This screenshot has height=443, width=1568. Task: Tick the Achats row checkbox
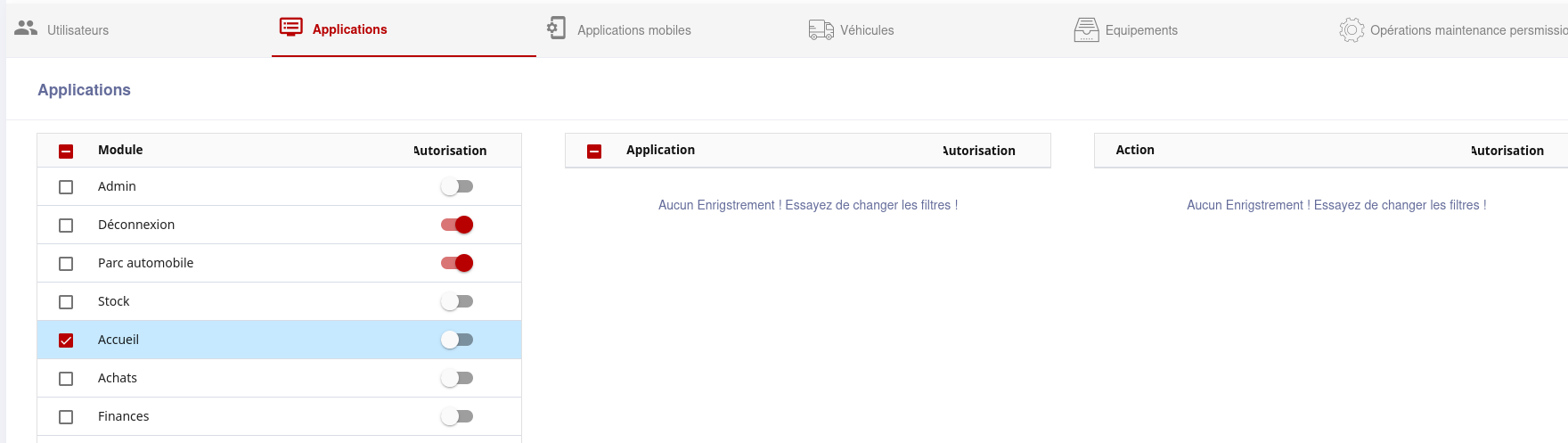pos(66,379)
